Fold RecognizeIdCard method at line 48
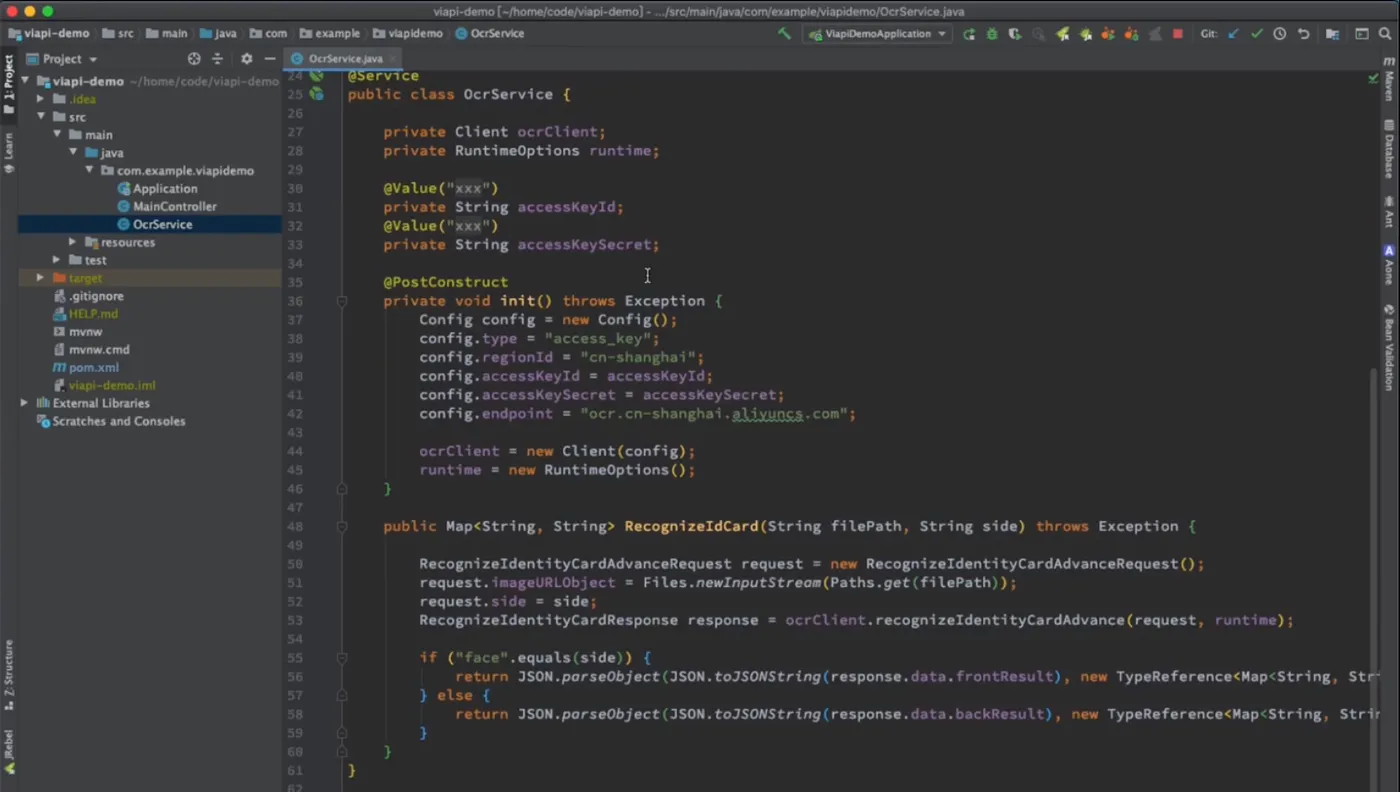The image size is (1400, 792). 342,526
